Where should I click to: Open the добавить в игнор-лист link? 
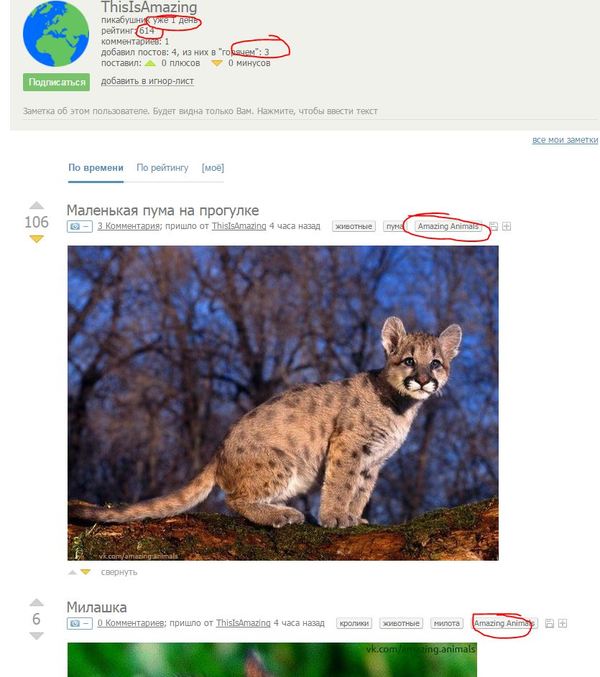pyautogui.click(x=147, y=81)
